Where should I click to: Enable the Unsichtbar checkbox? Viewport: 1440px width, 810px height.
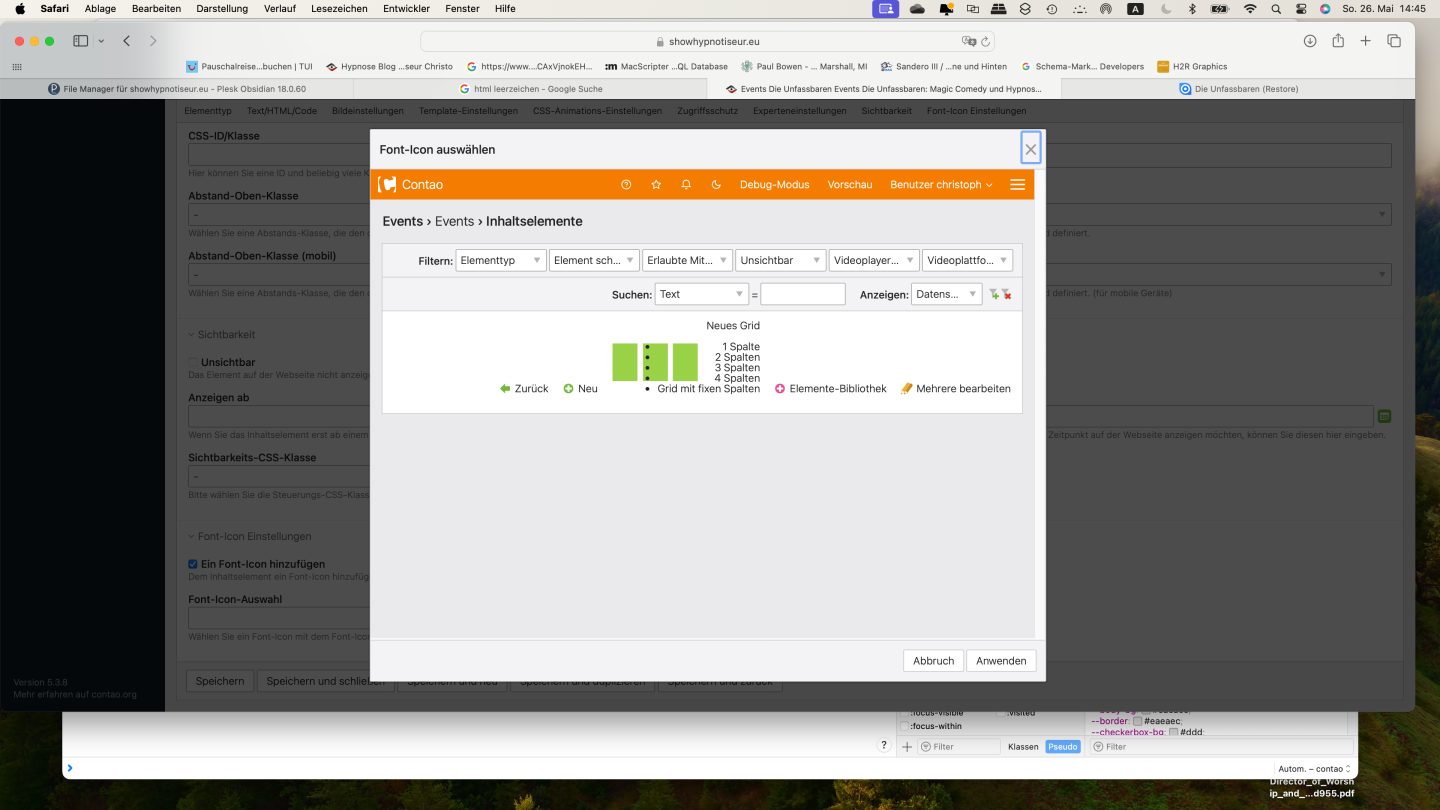coord(193,362)
